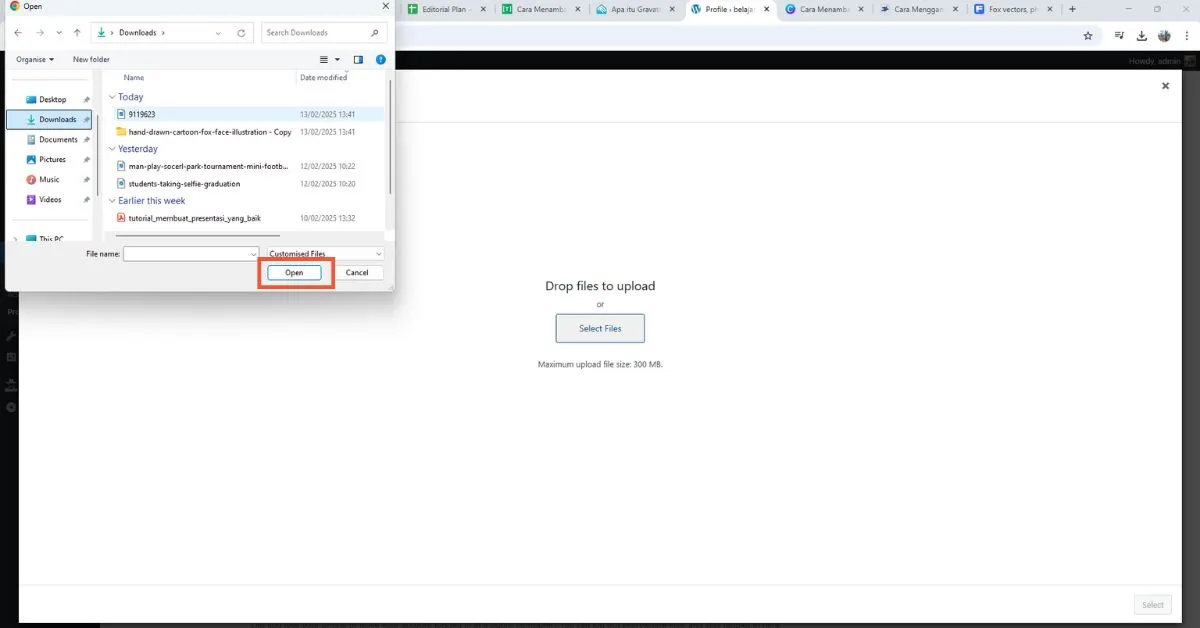Image resolution: width=1200 pixels, height=628 pixels.
Task: Click the search magnifier in Search Downloads
Action: click(373, 32)
